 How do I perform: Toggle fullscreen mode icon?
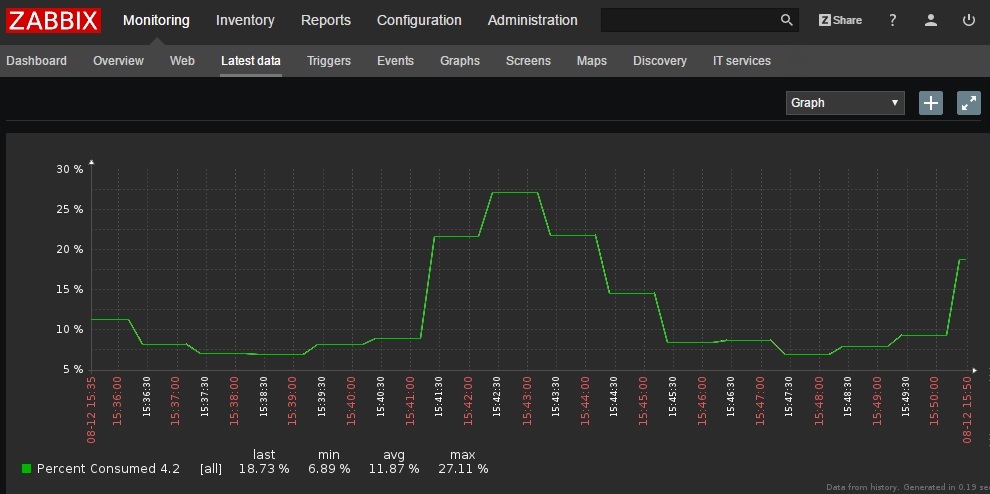pos(969,103)
